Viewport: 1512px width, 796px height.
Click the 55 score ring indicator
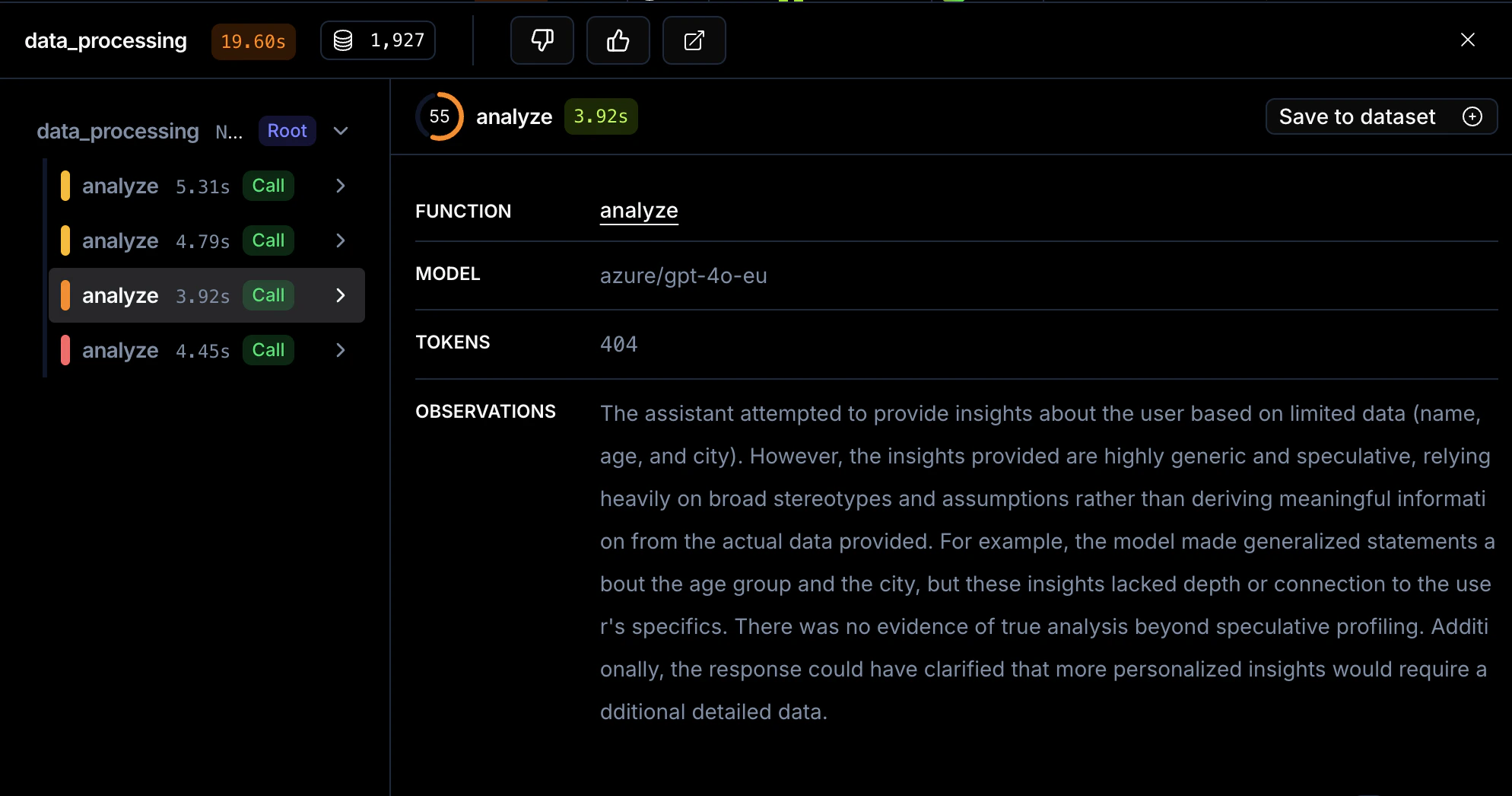pyautogui.click(x=440, y=116)
